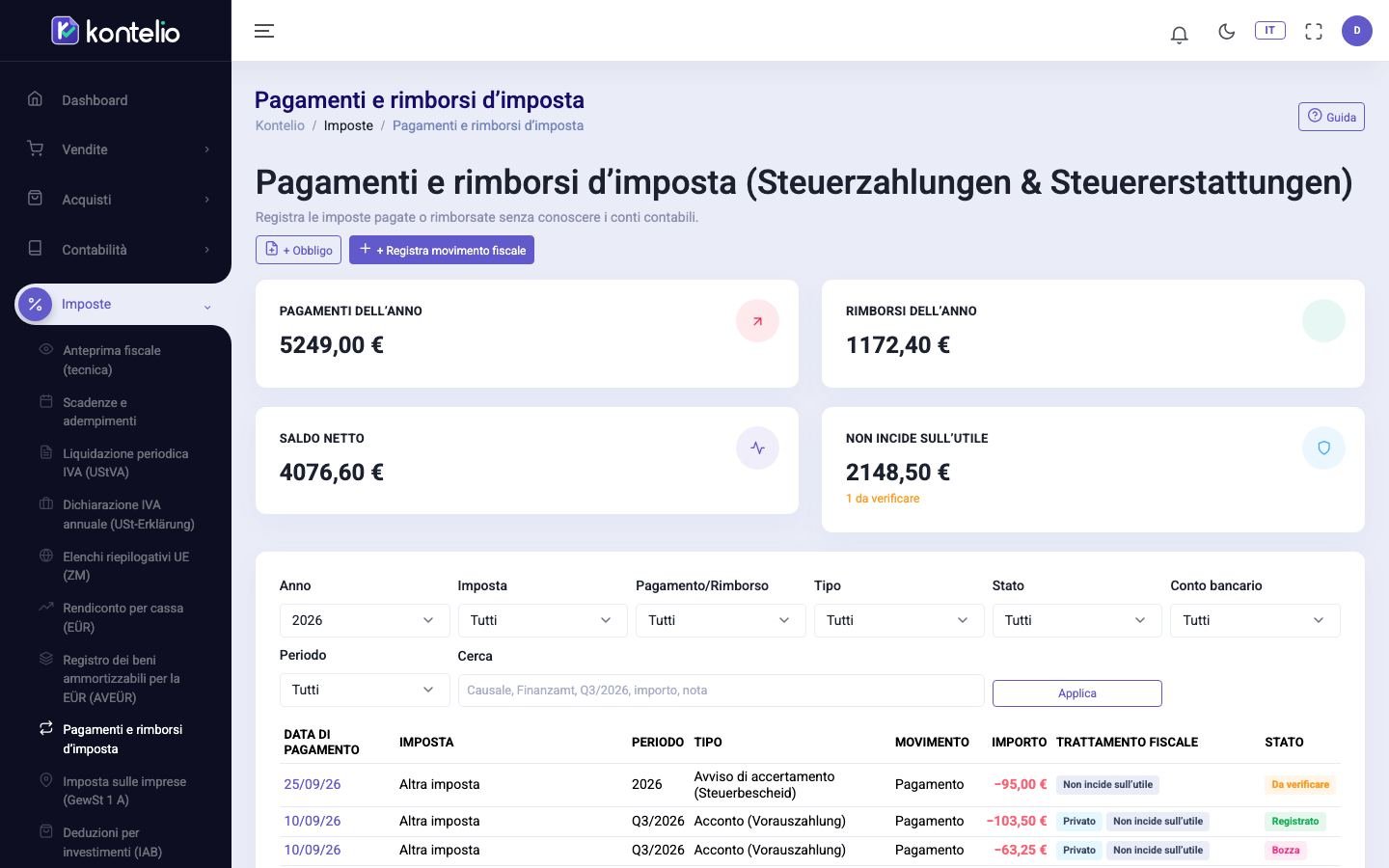Click the Saldo netto activity icon

tap(757, 448)
